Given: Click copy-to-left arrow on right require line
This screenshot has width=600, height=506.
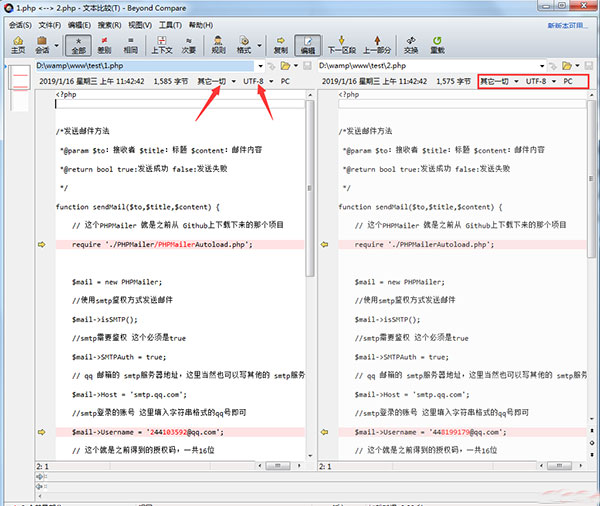Looking at the screenshot, I should pos(324,244).
